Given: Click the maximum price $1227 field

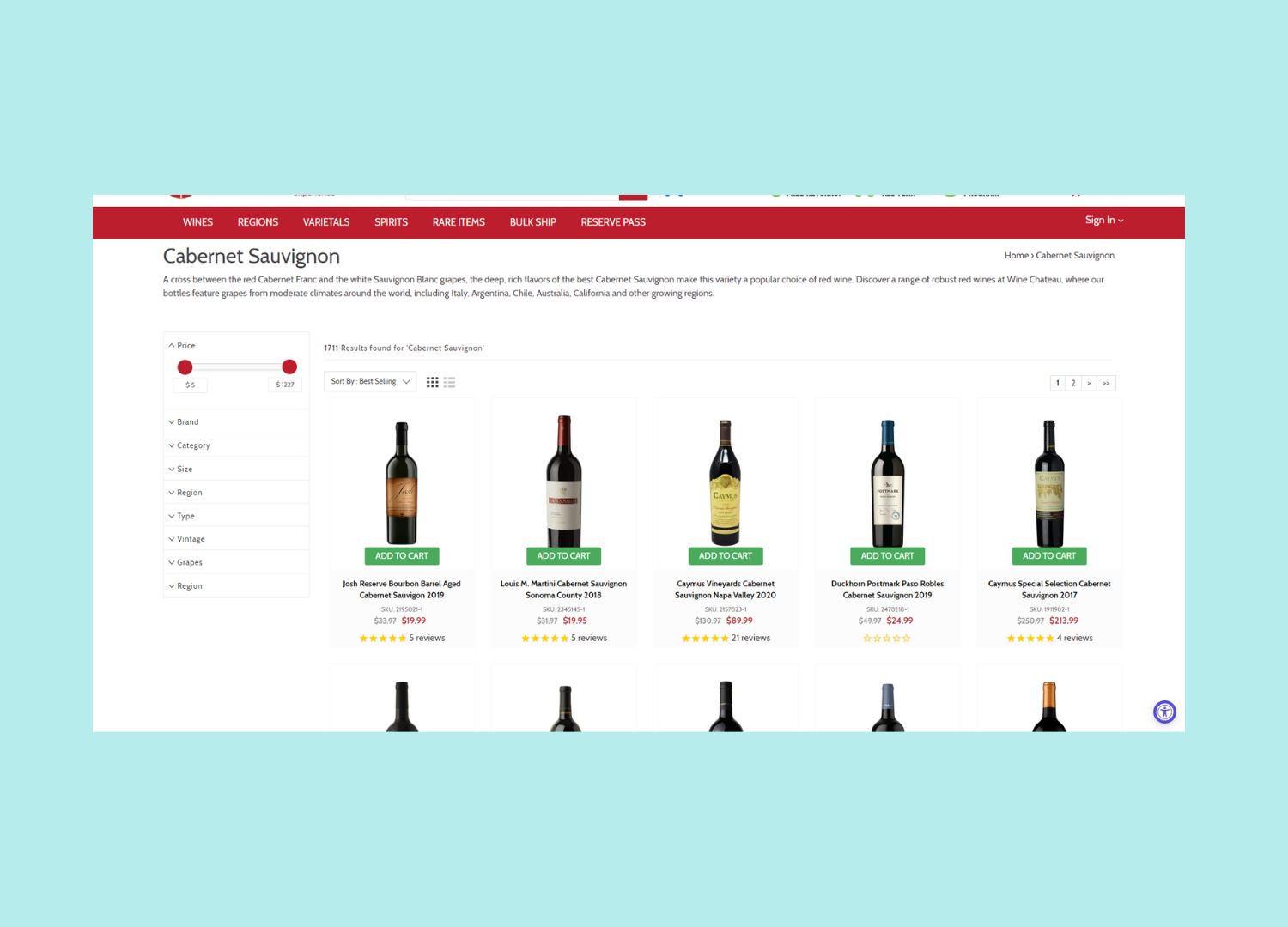Looking at the screenshot, I should point(285,385).
